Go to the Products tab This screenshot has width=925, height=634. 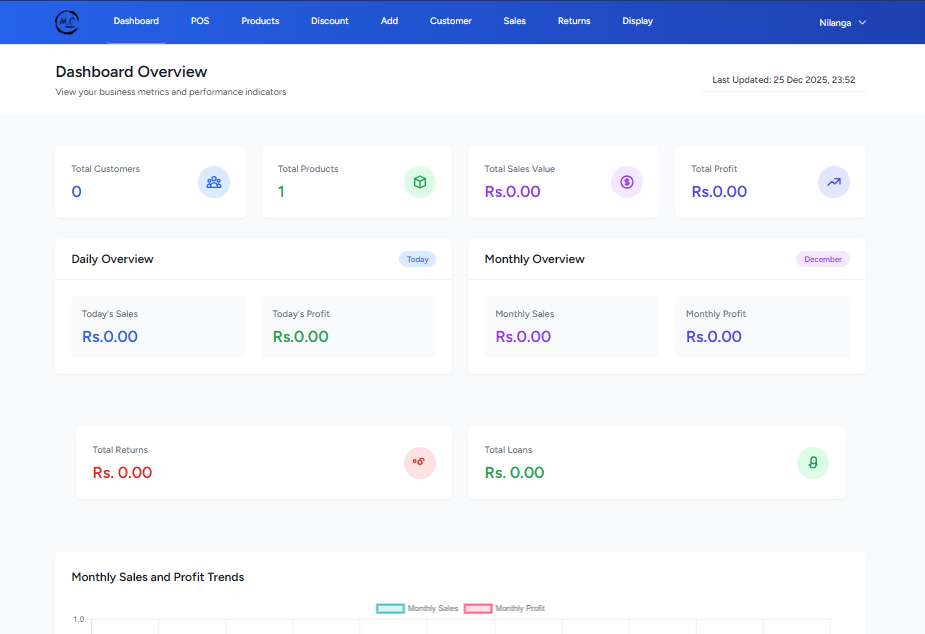coord(260,21)
